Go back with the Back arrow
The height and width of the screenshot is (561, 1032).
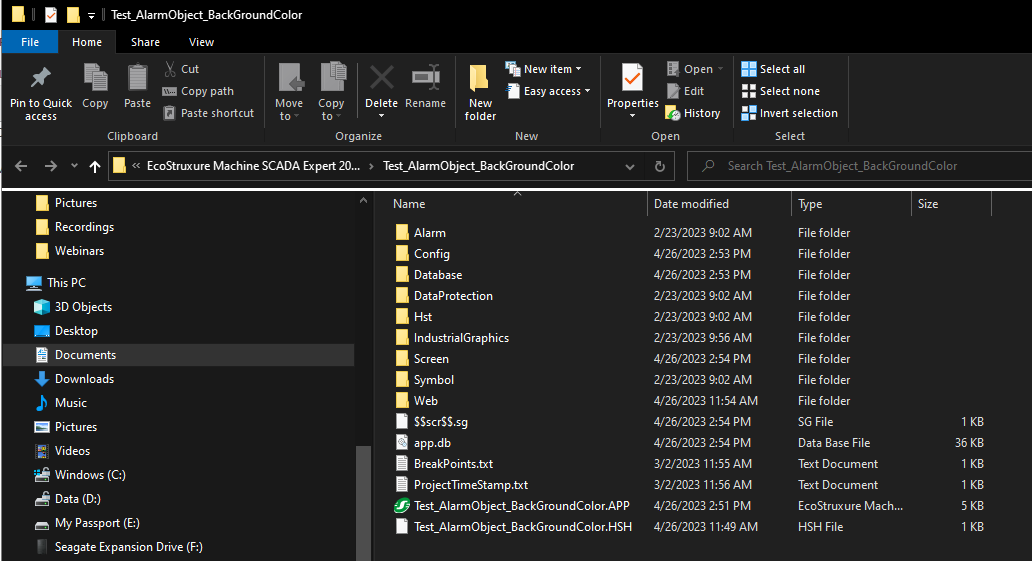point(21,166)
